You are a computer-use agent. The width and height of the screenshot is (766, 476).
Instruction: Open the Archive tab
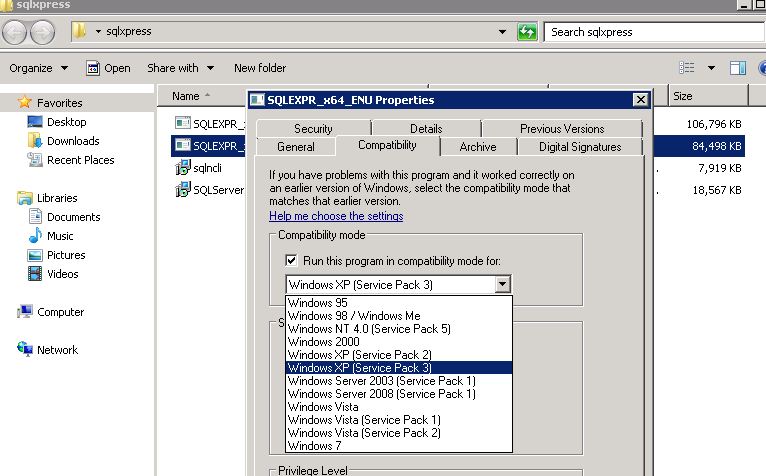coord(478,147)
